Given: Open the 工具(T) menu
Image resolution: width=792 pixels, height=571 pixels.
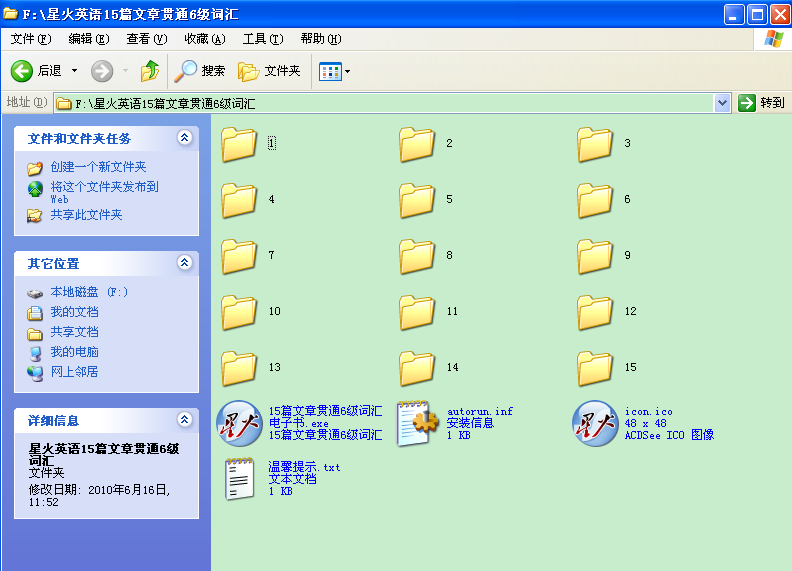Looking at the screenshot, I should tap(263, 39).
